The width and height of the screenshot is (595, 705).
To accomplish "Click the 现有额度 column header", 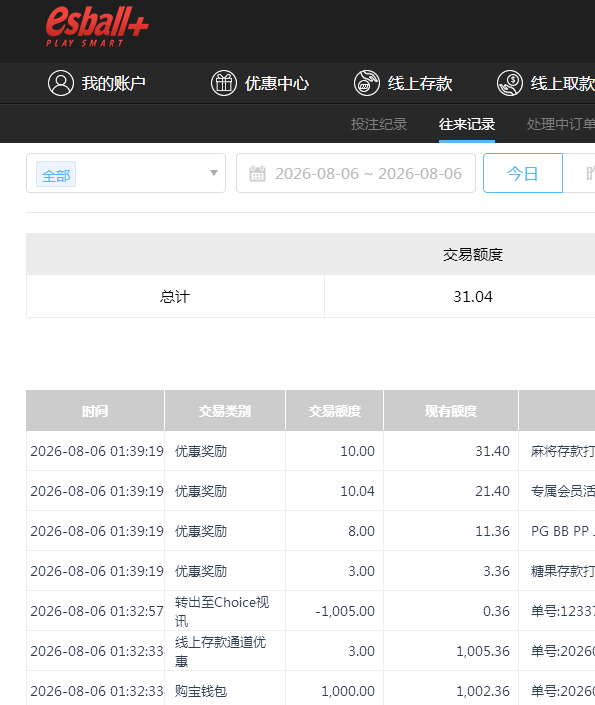I will [451, 411].
